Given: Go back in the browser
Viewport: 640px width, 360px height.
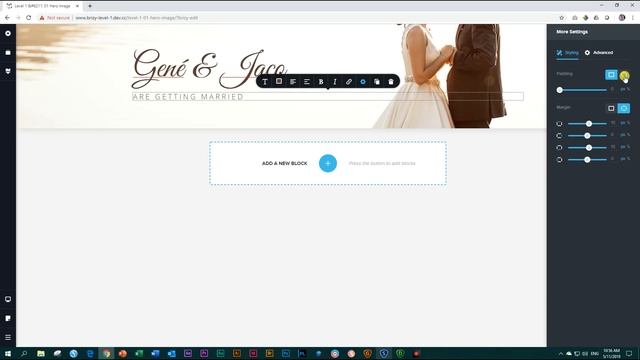Looking at the screenshot, I should pyautogui.click(x=7, y=18).
